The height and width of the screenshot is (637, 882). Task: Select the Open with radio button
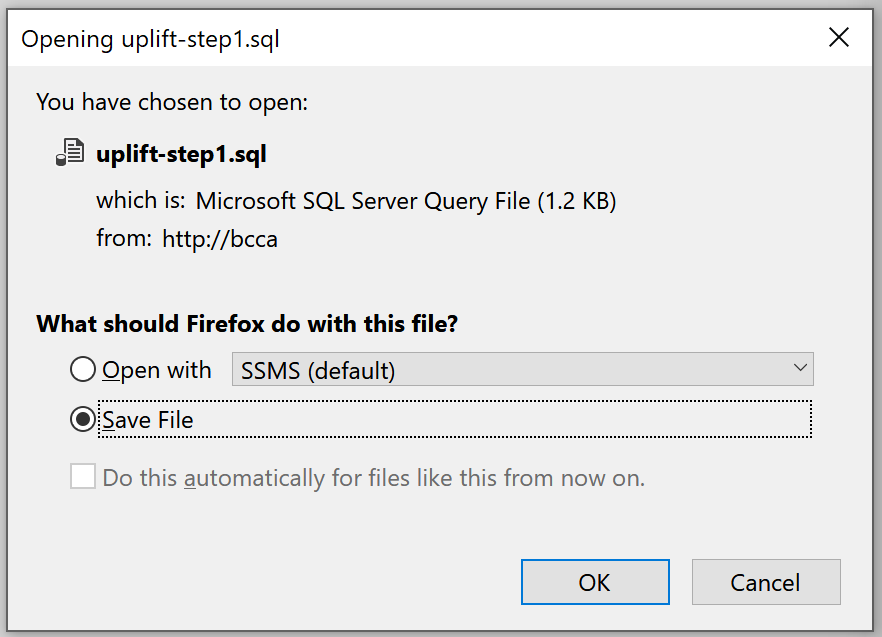click(83, 370)
